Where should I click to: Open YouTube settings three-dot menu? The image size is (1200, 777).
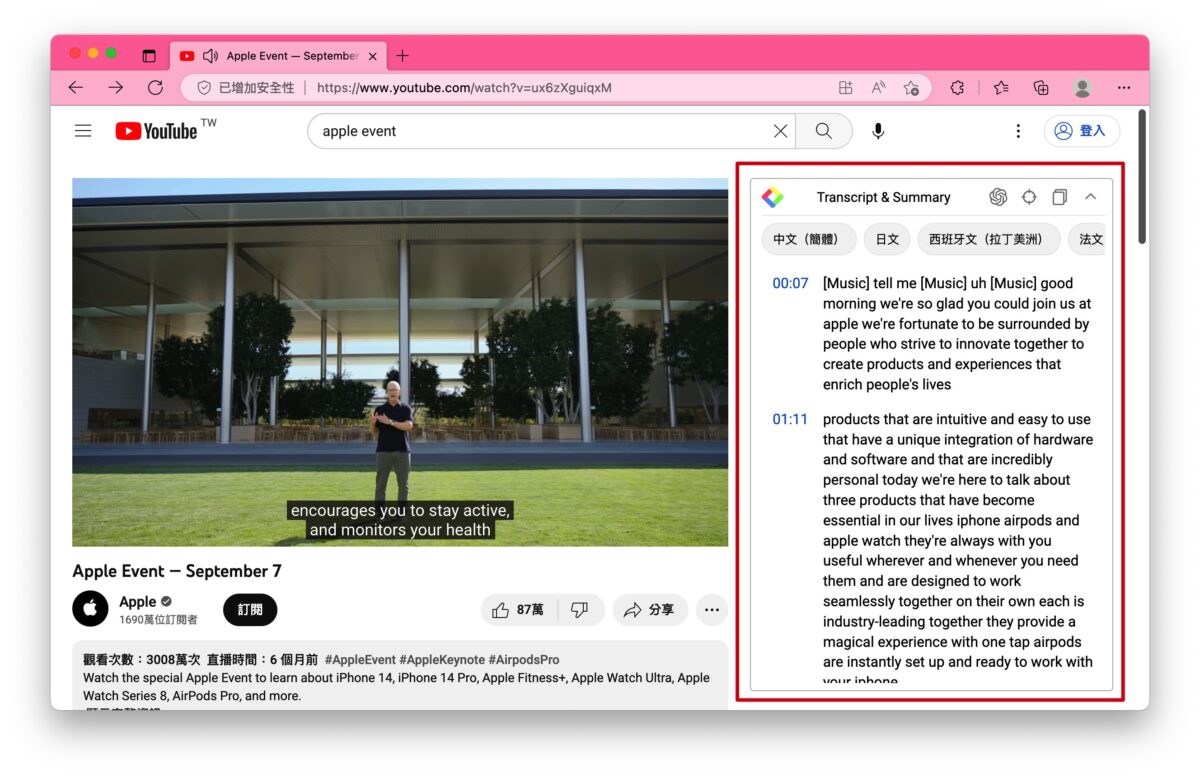tap(1018, 131)
